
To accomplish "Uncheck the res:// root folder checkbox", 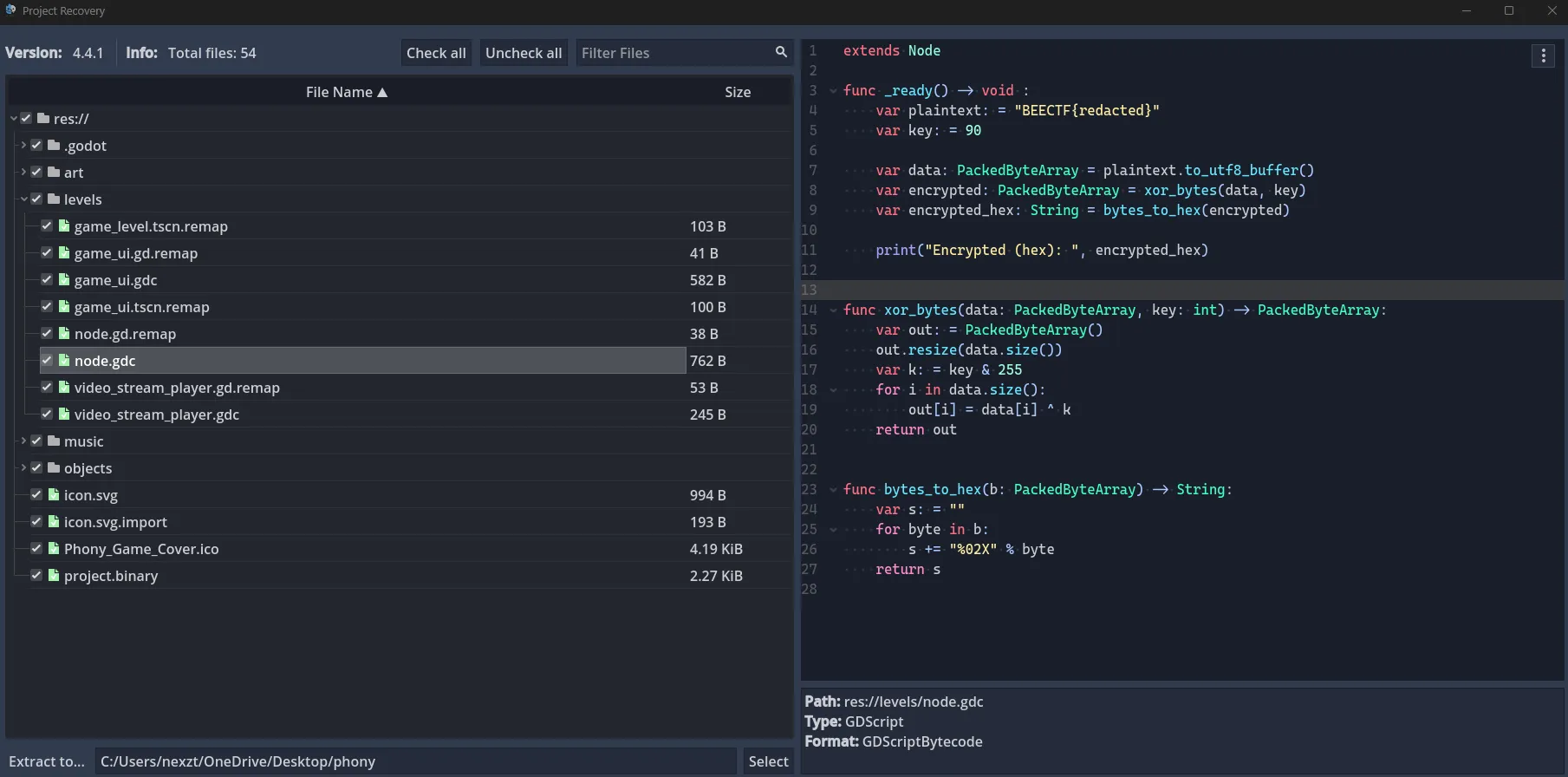I will pos(26,119).
